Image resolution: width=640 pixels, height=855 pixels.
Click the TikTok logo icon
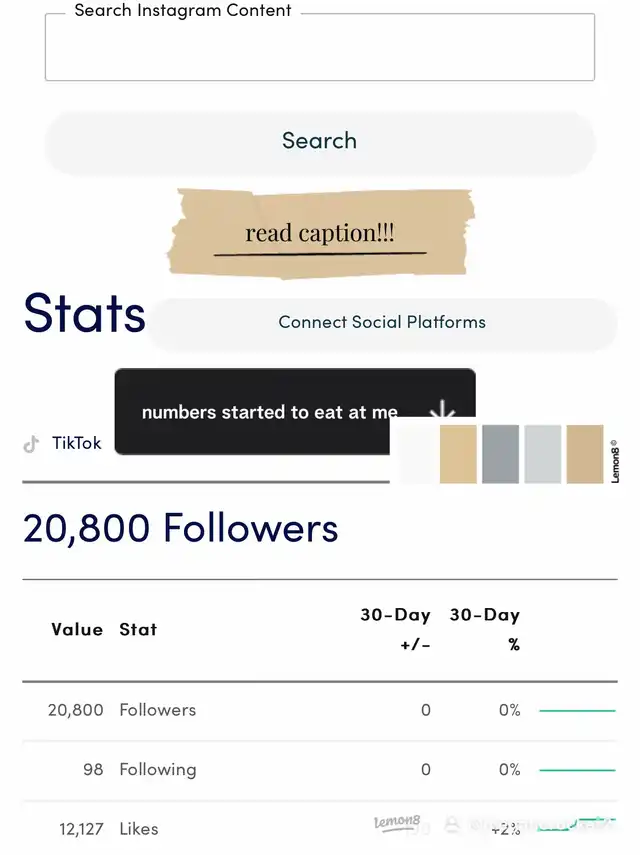[31, 444]
